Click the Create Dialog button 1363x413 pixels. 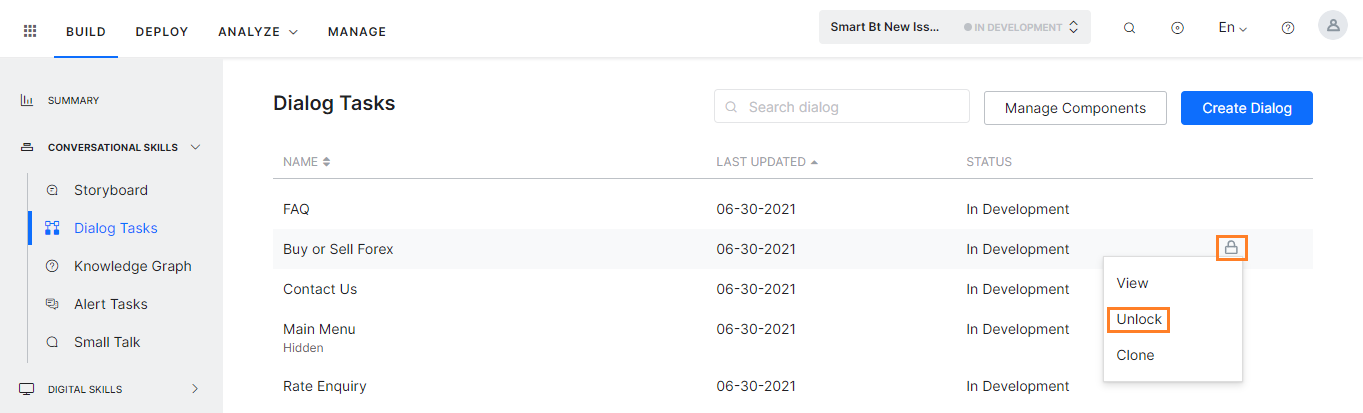click(1246, 108)
